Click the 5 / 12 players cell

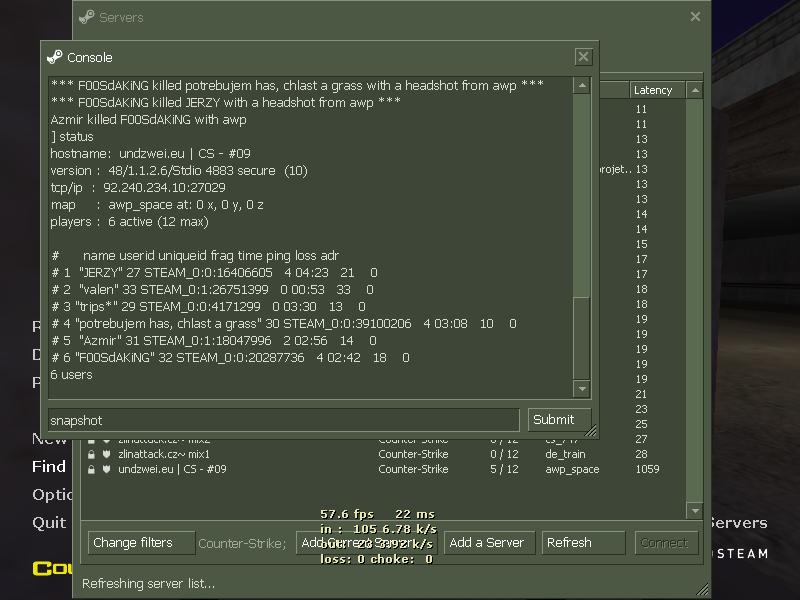coord(504,469)
